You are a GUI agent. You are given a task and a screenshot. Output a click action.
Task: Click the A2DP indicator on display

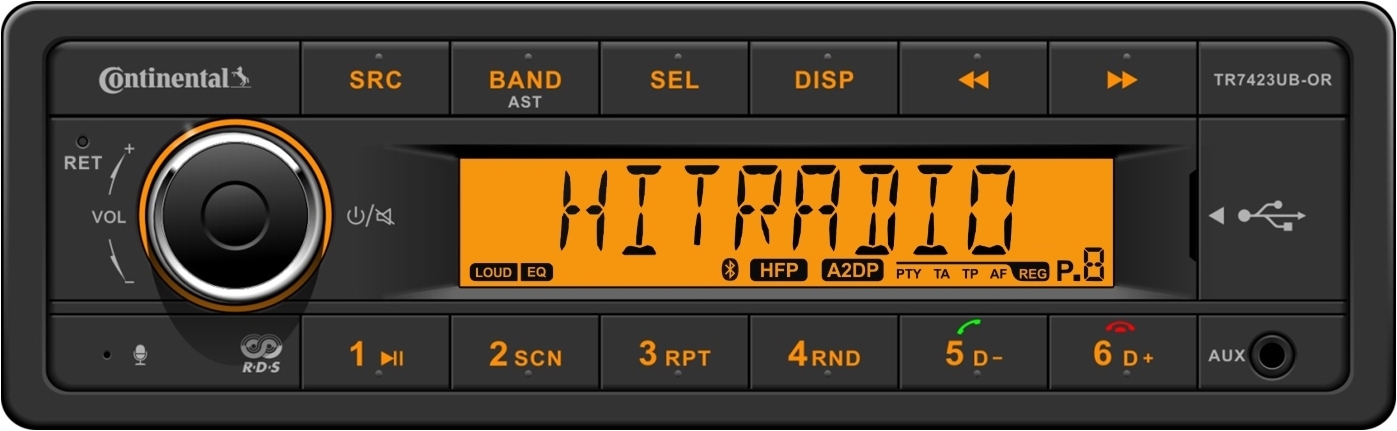854,270
